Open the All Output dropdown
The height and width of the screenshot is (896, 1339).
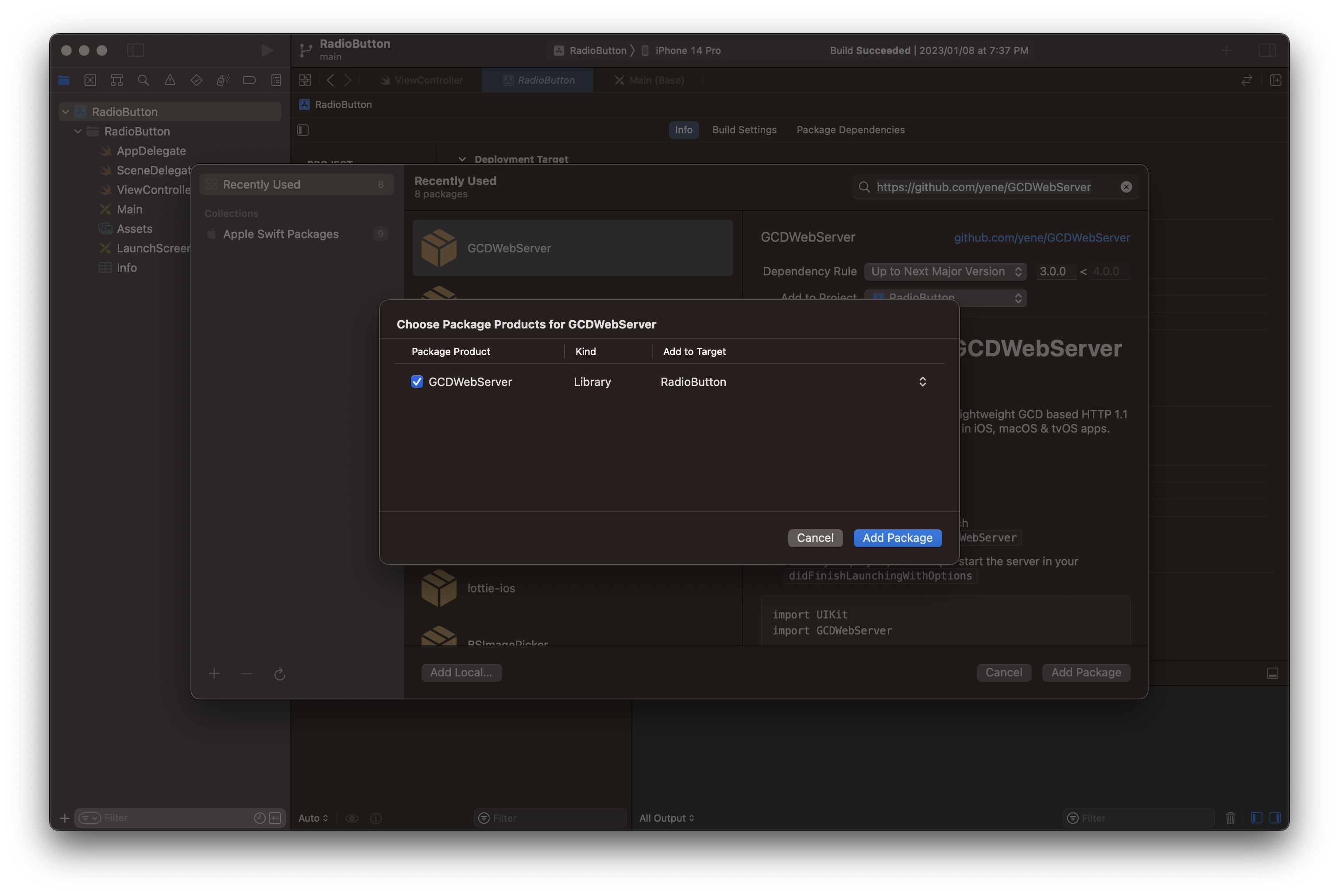666,818
